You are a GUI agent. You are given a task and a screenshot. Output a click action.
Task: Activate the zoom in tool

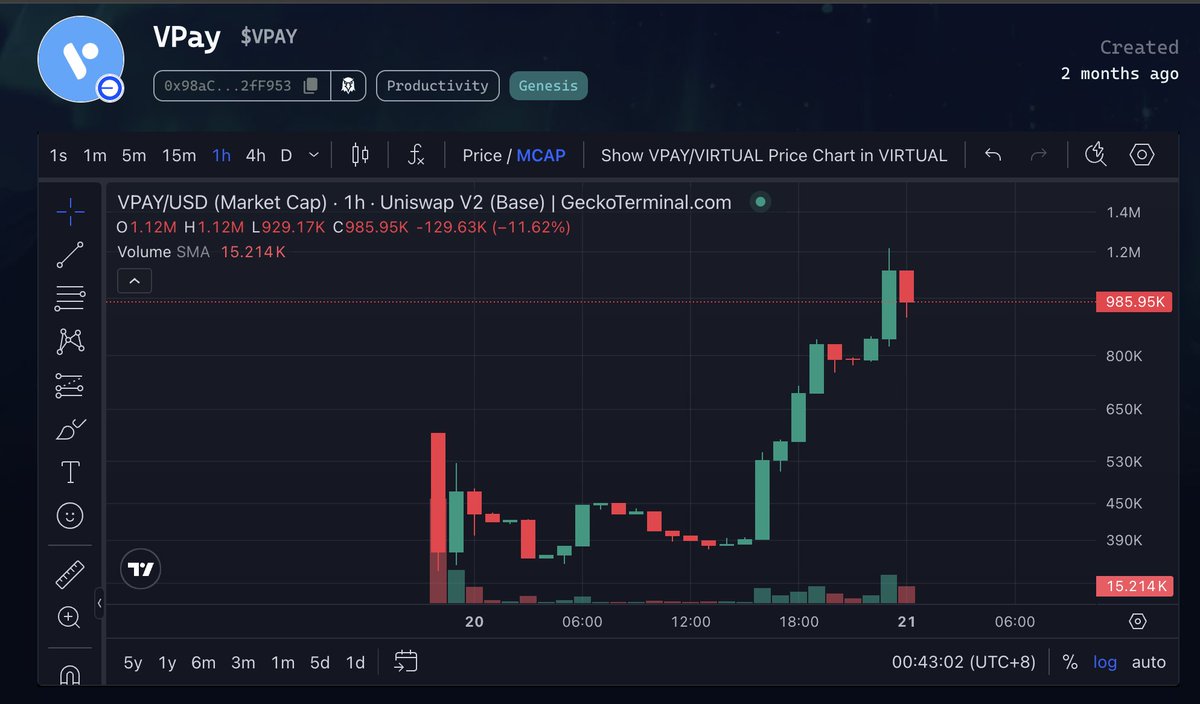70,617
